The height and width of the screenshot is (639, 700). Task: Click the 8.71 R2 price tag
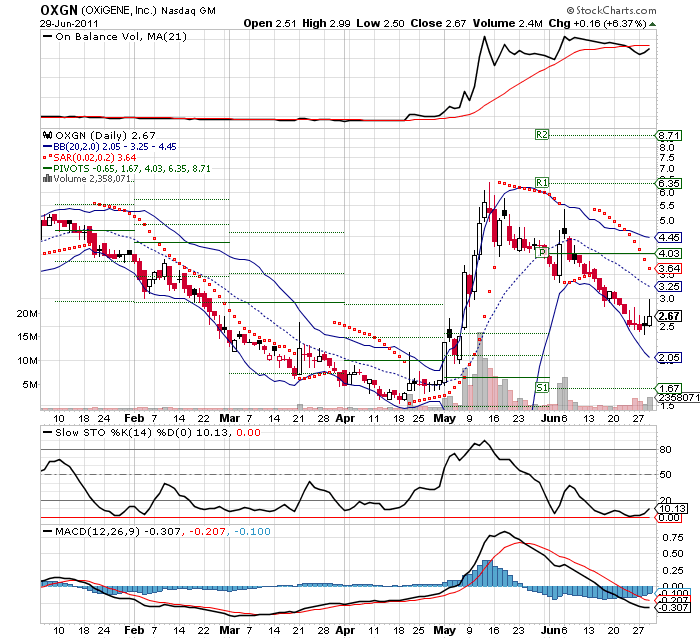[x=669, y=135]
